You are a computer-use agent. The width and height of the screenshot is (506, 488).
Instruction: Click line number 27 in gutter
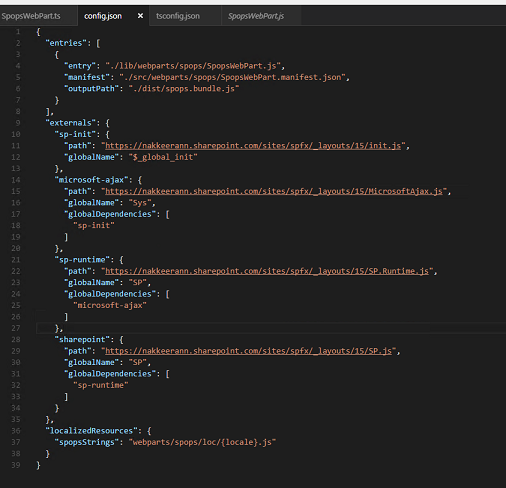16,328
